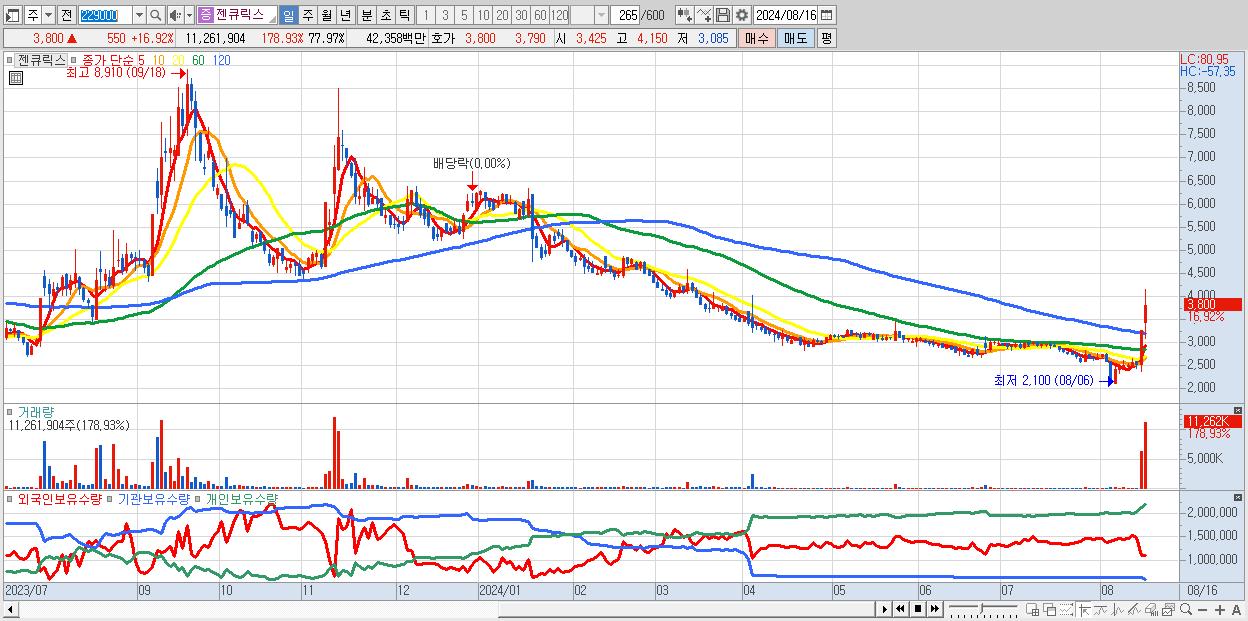
Task: Select the 10 interval button
Action: click(483, 16)
